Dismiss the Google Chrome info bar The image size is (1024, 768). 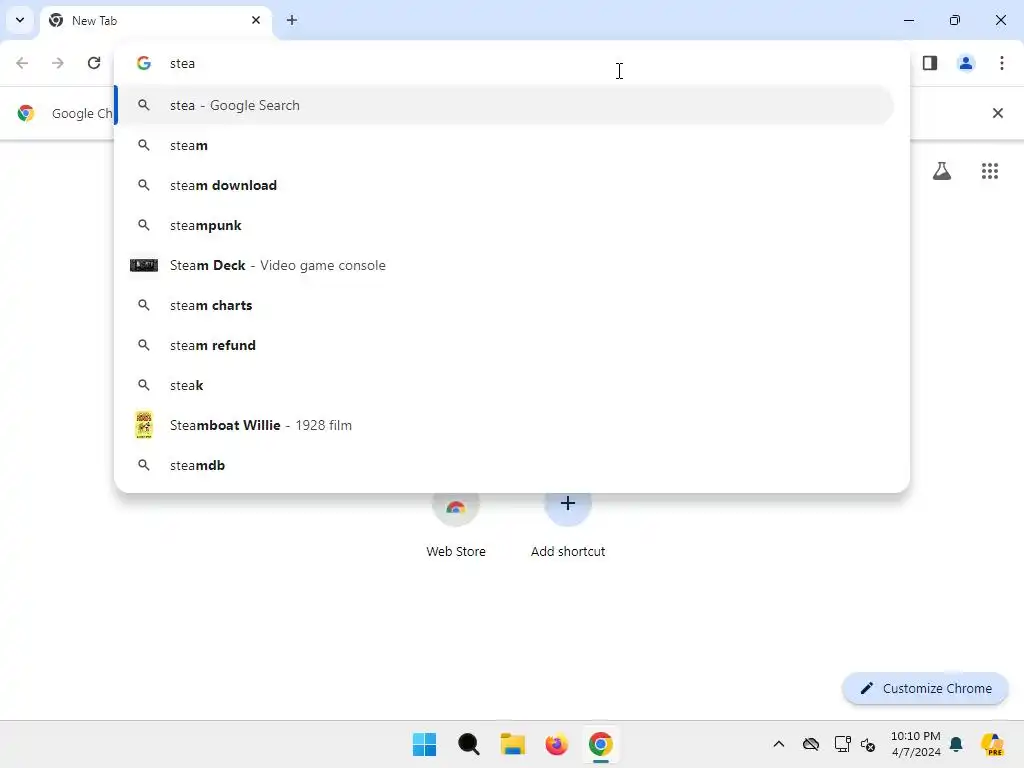tap(998, 113)
